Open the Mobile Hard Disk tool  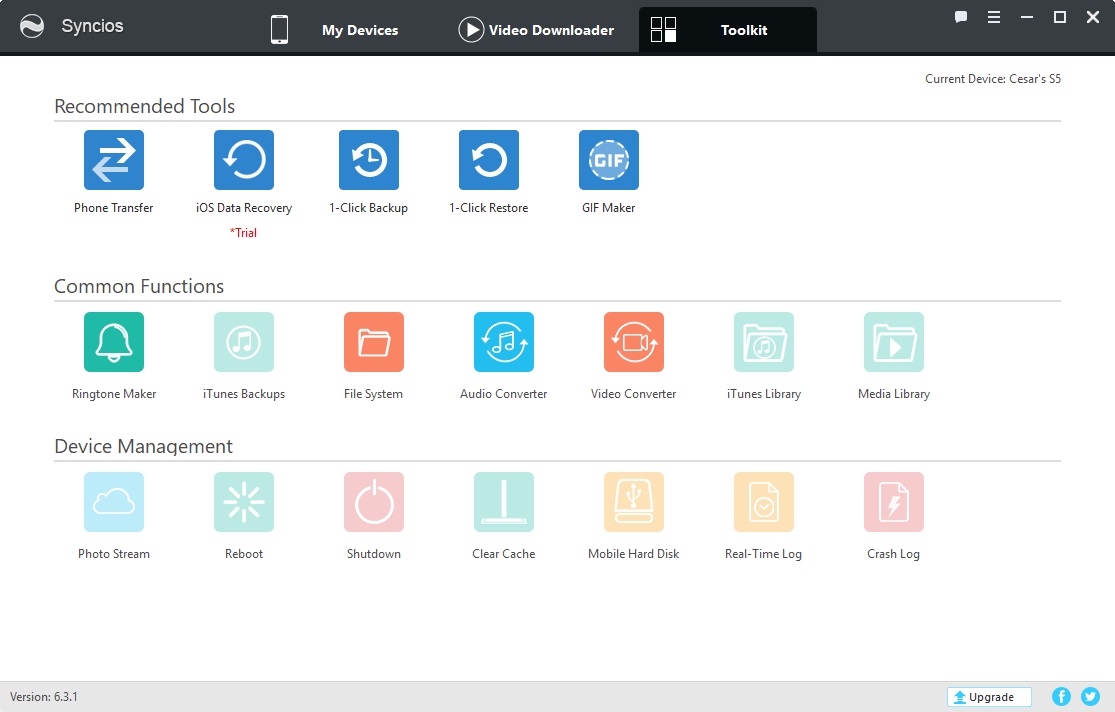tap(634, 502)
